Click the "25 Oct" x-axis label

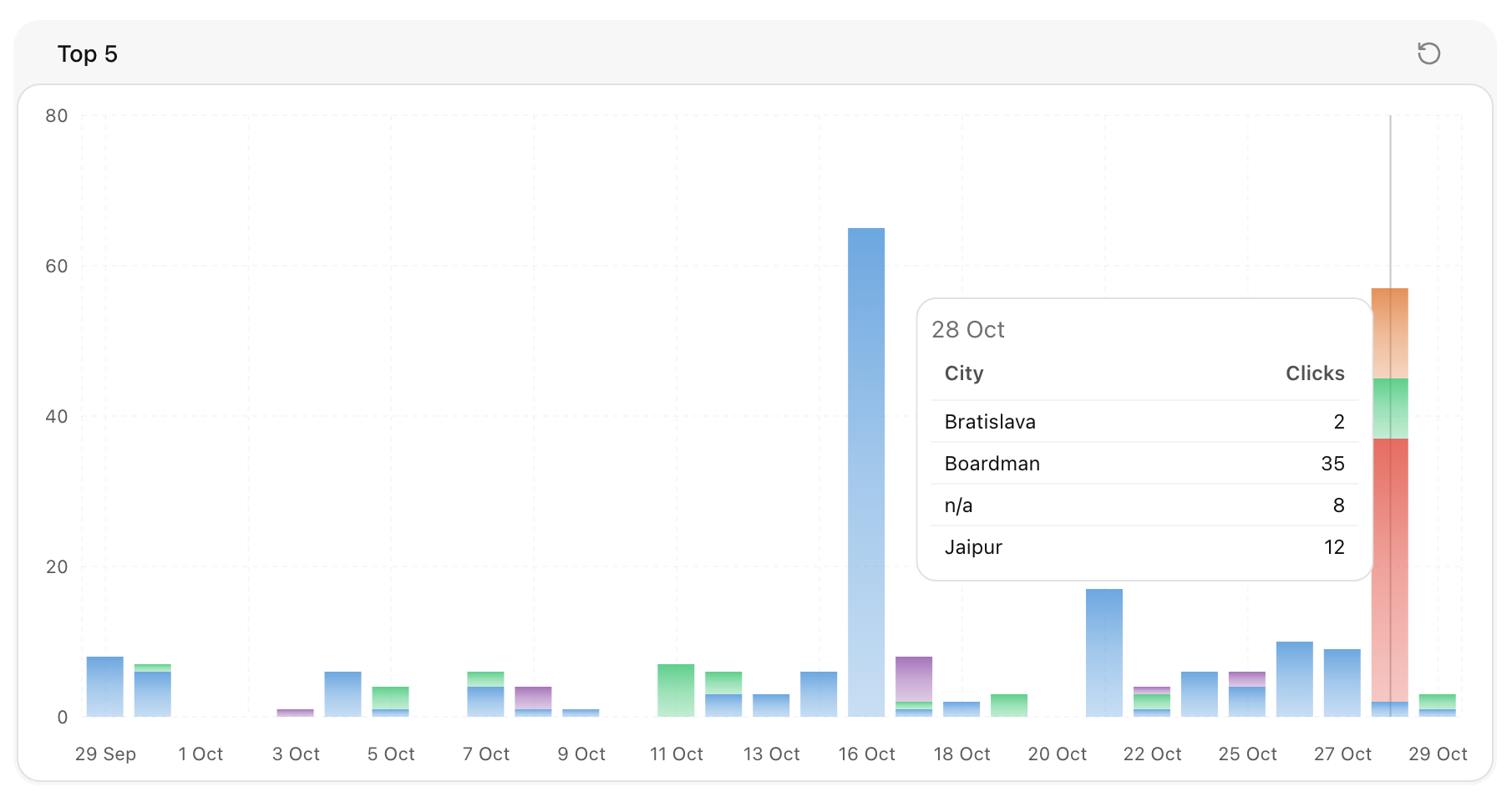(x=1248, y=754)
